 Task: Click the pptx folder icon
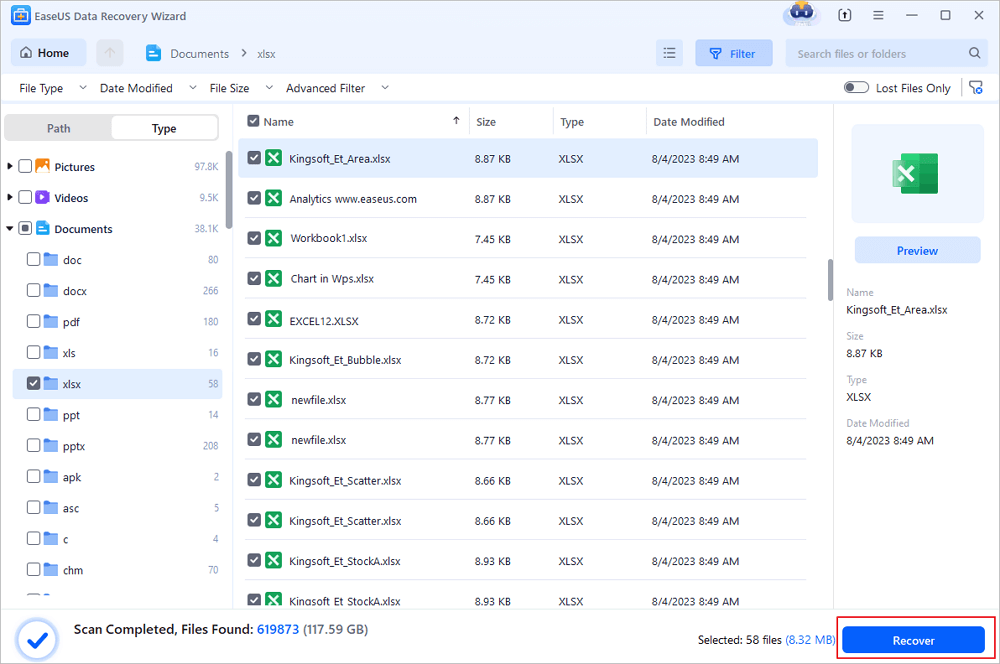click(x=51, y=446)
